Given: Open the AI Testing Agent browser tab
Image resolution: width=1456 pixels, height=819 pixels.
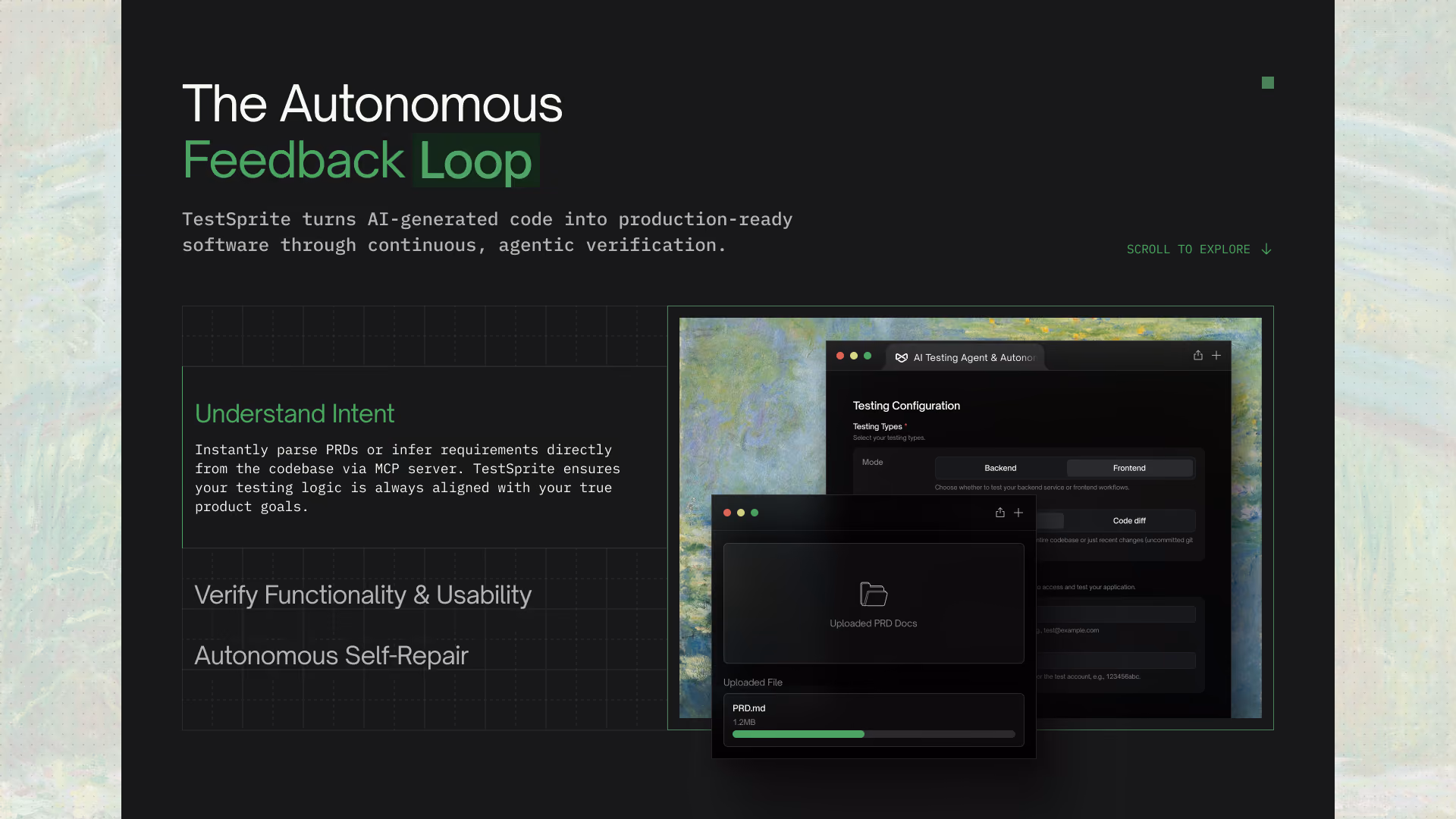Looking at the screenshot, I should (965, 357).
